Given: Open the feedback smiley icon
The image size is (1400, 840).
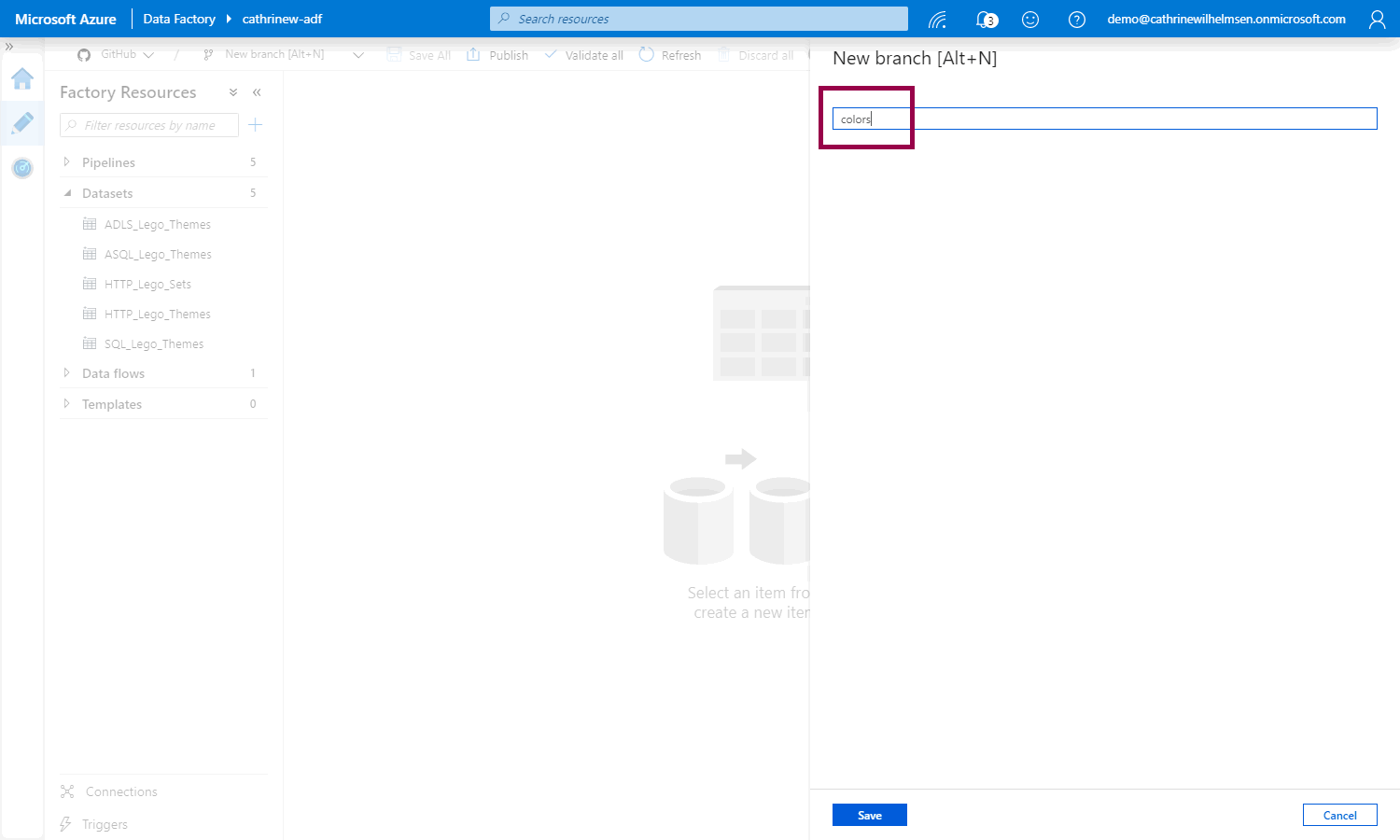Looking at the screenshot, I should click(1030, 19).
